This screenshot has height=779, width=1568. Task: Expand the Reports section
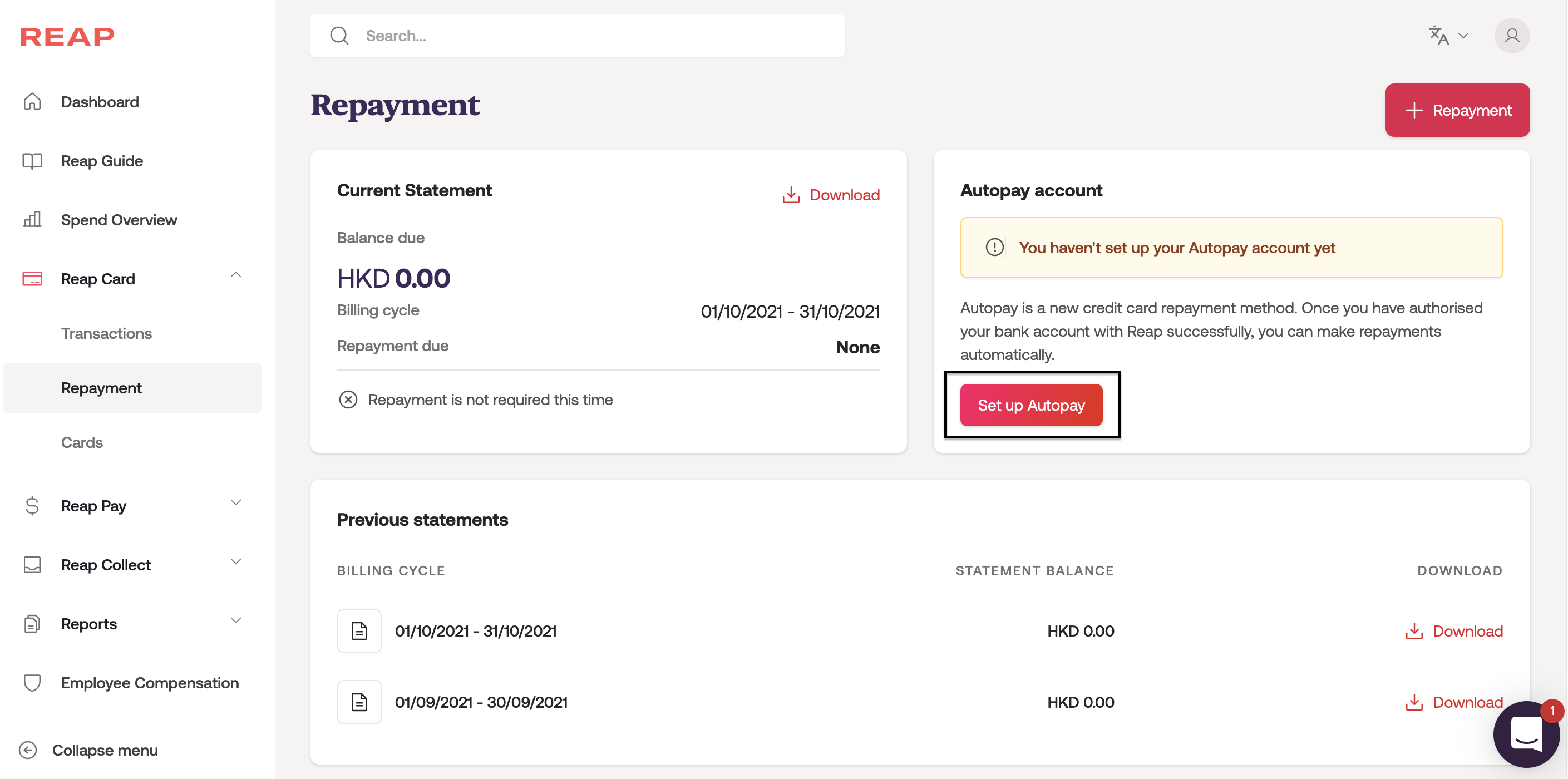pos(236,621)
